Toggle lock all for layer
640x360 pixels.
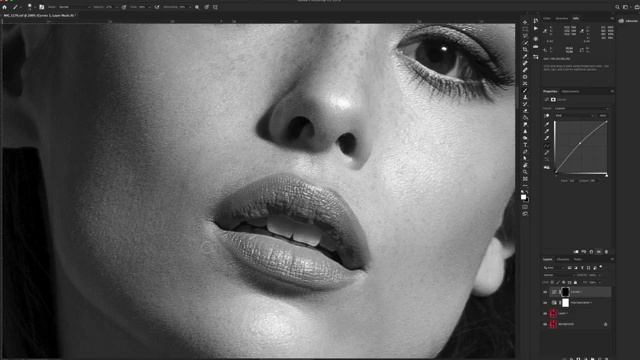(x=575, y=282)
